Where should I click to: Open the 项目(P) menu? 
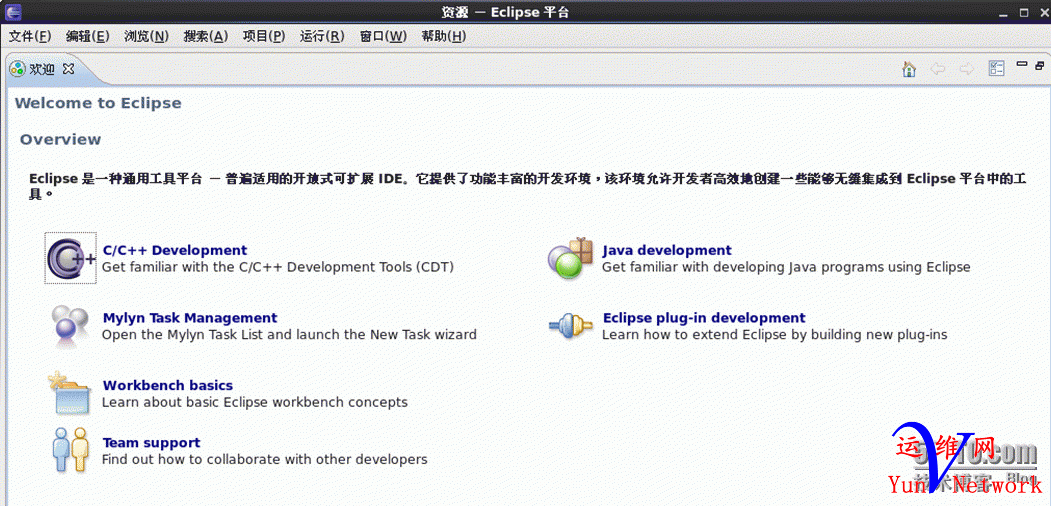(x=263, y=36)
